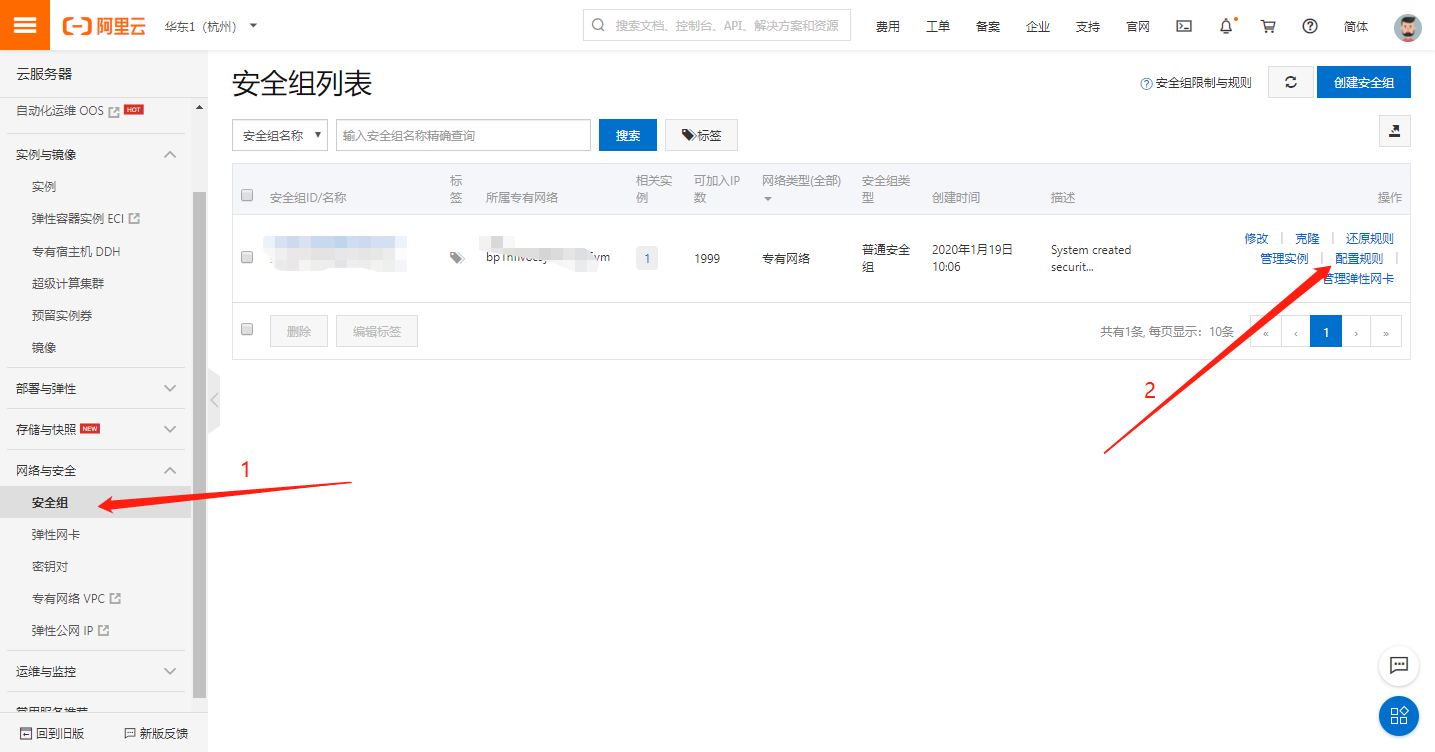Check the select-all checkbox in the table header
This screenshot has height=752, width=1435.
tap(247, 195)
